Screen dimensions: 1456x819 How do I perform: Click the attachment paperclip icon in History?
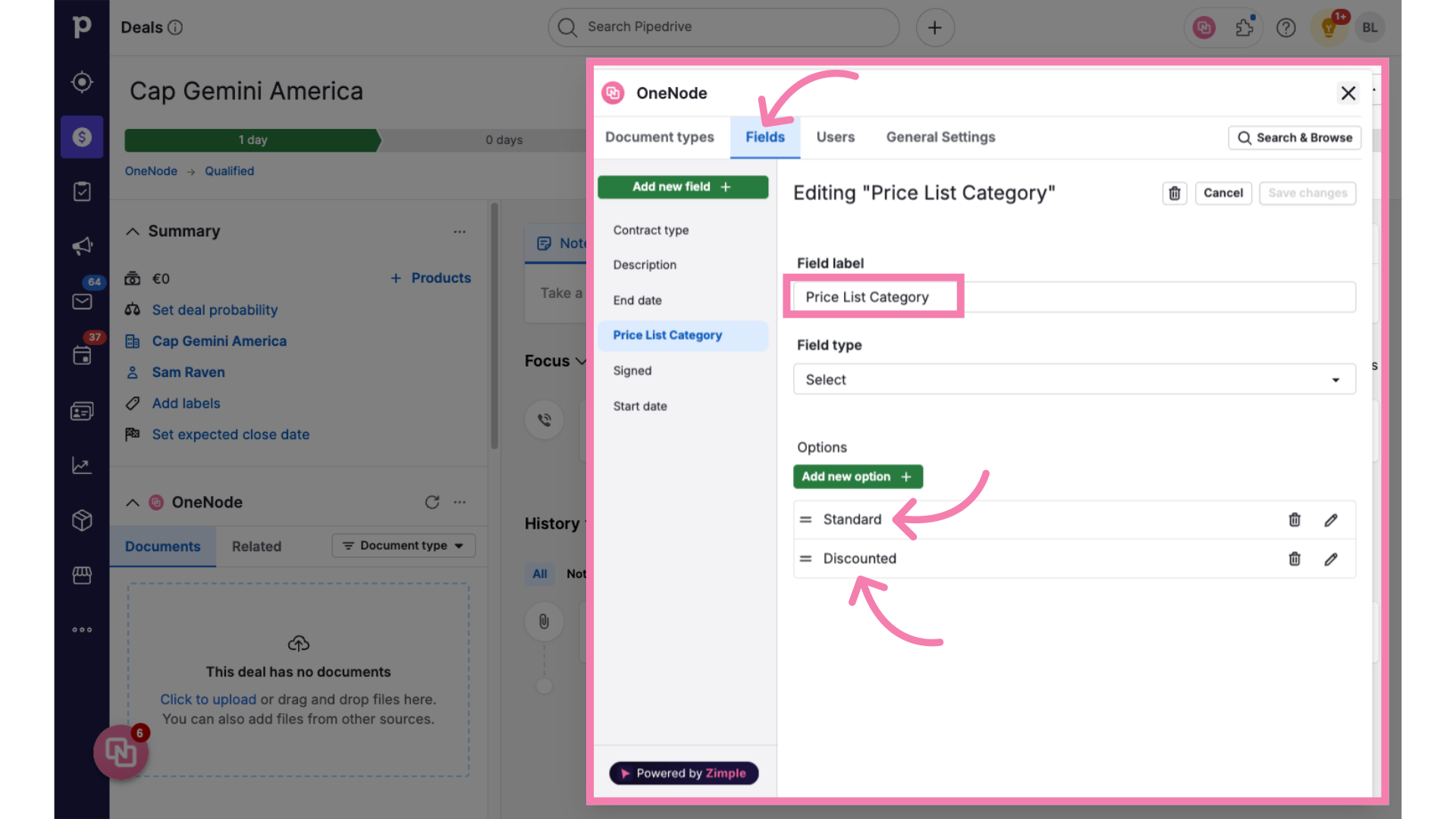click(544, 622)
